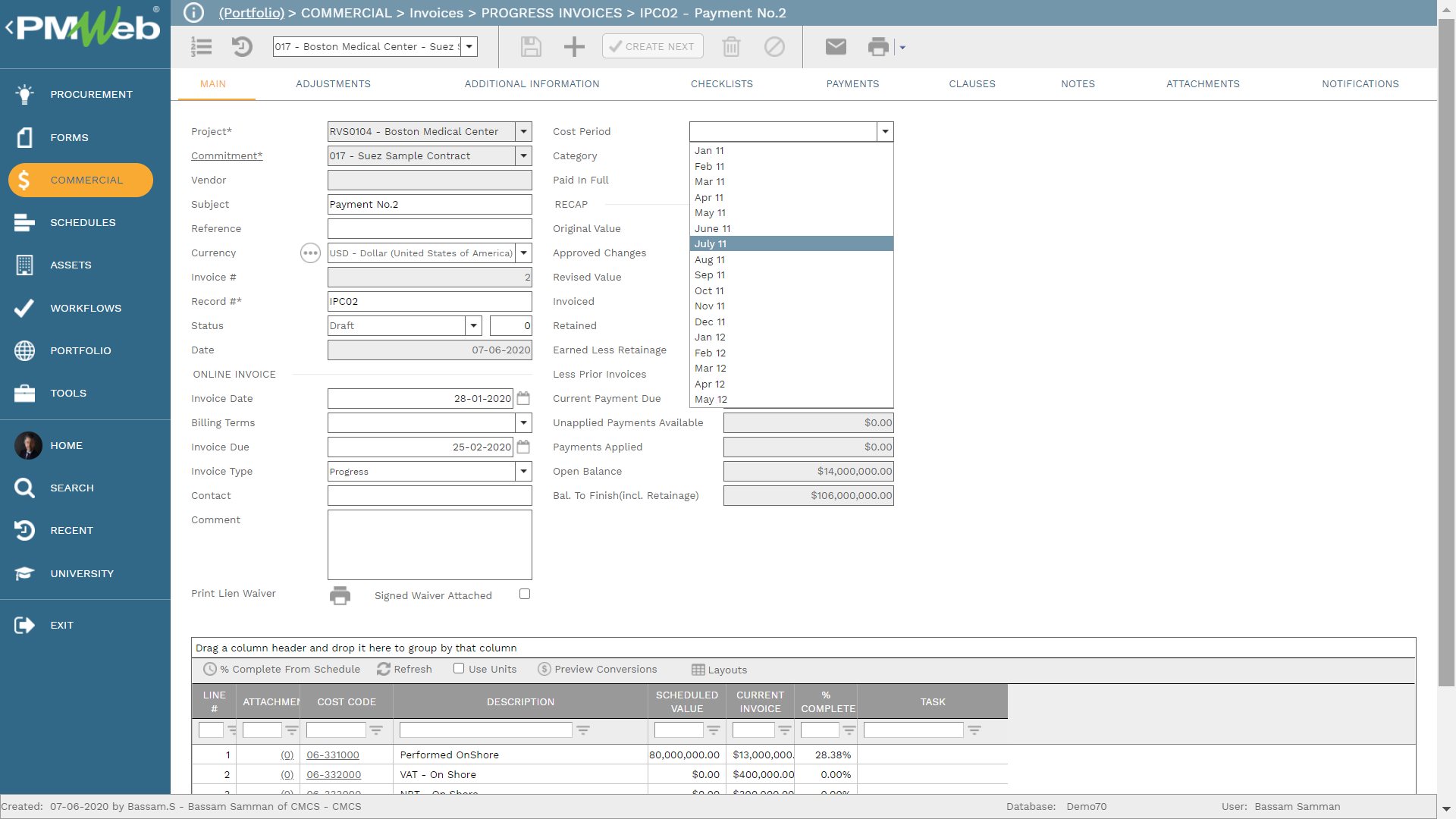Image resolution: width=1456 pixels, height=819 pixels.
Task: Expand the Project dropdown
Action: pos(523,132)
